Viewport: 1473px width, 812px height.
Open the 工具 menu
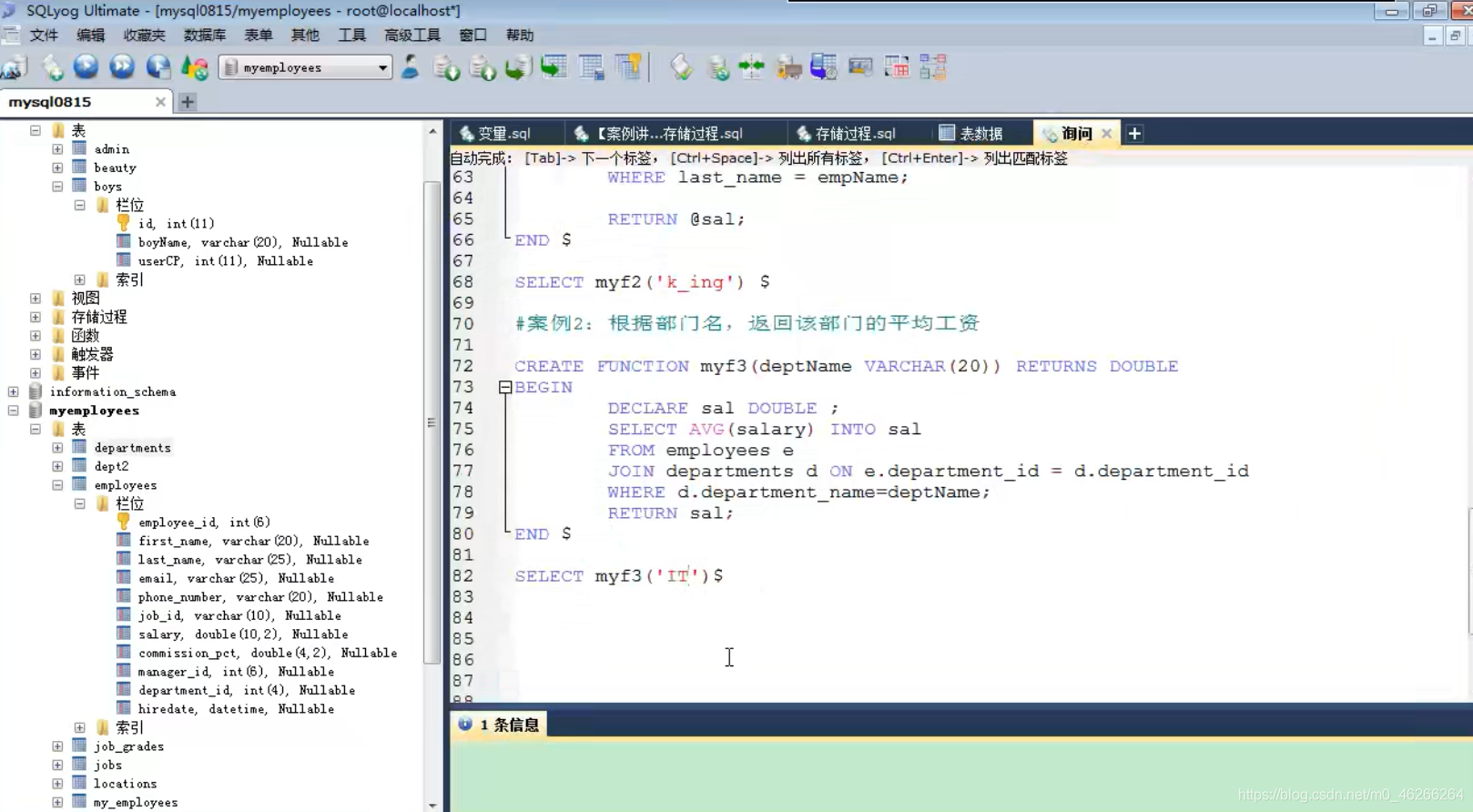point(351,35)
